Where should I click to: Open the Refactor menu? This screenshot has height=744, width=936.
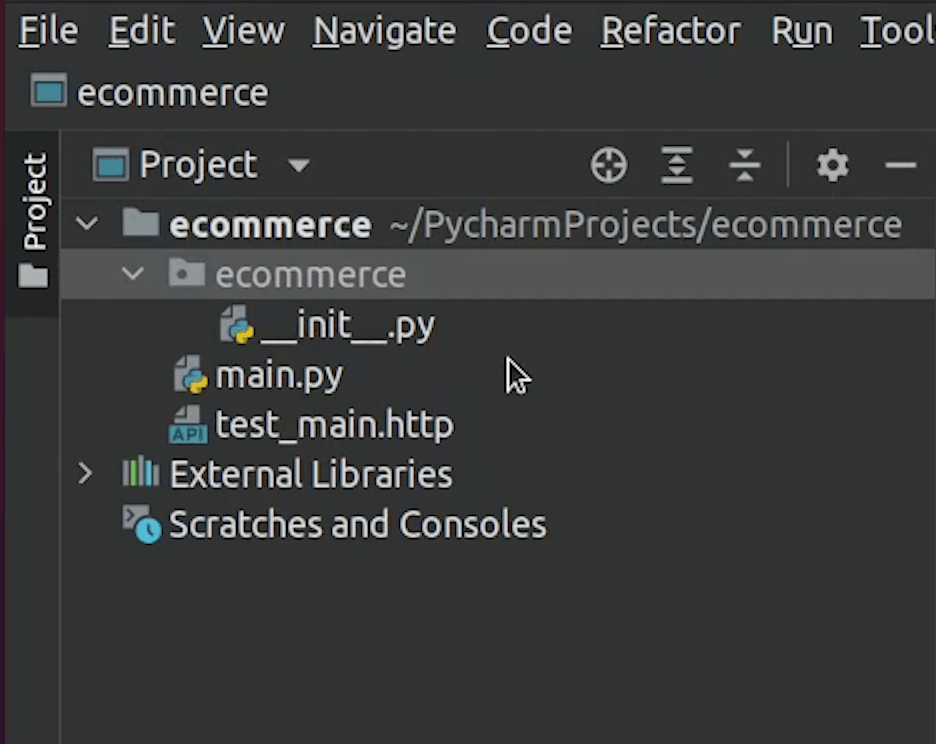coord(671,32)
